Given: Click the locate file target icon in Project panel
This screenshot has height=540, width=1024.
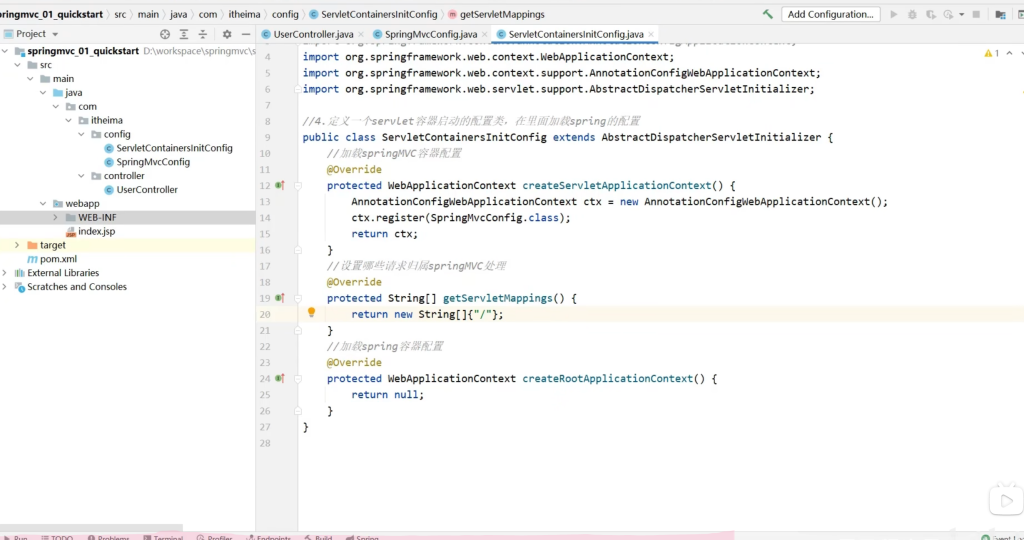Looking at the screenshot, I should (x=165, y=34).
